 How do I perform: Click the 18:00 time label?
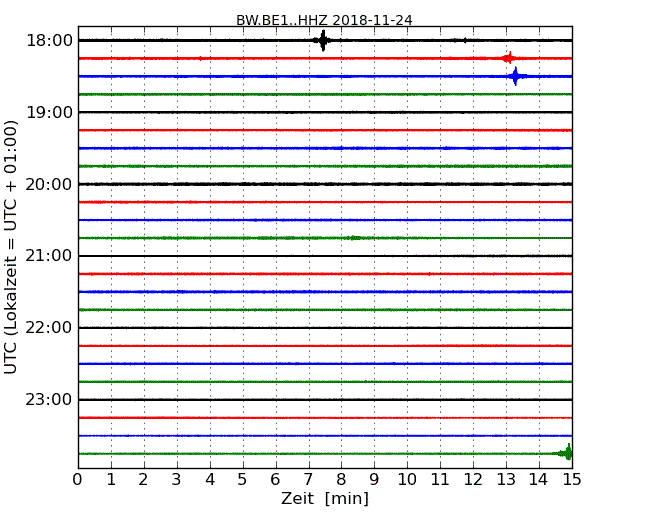49,41
